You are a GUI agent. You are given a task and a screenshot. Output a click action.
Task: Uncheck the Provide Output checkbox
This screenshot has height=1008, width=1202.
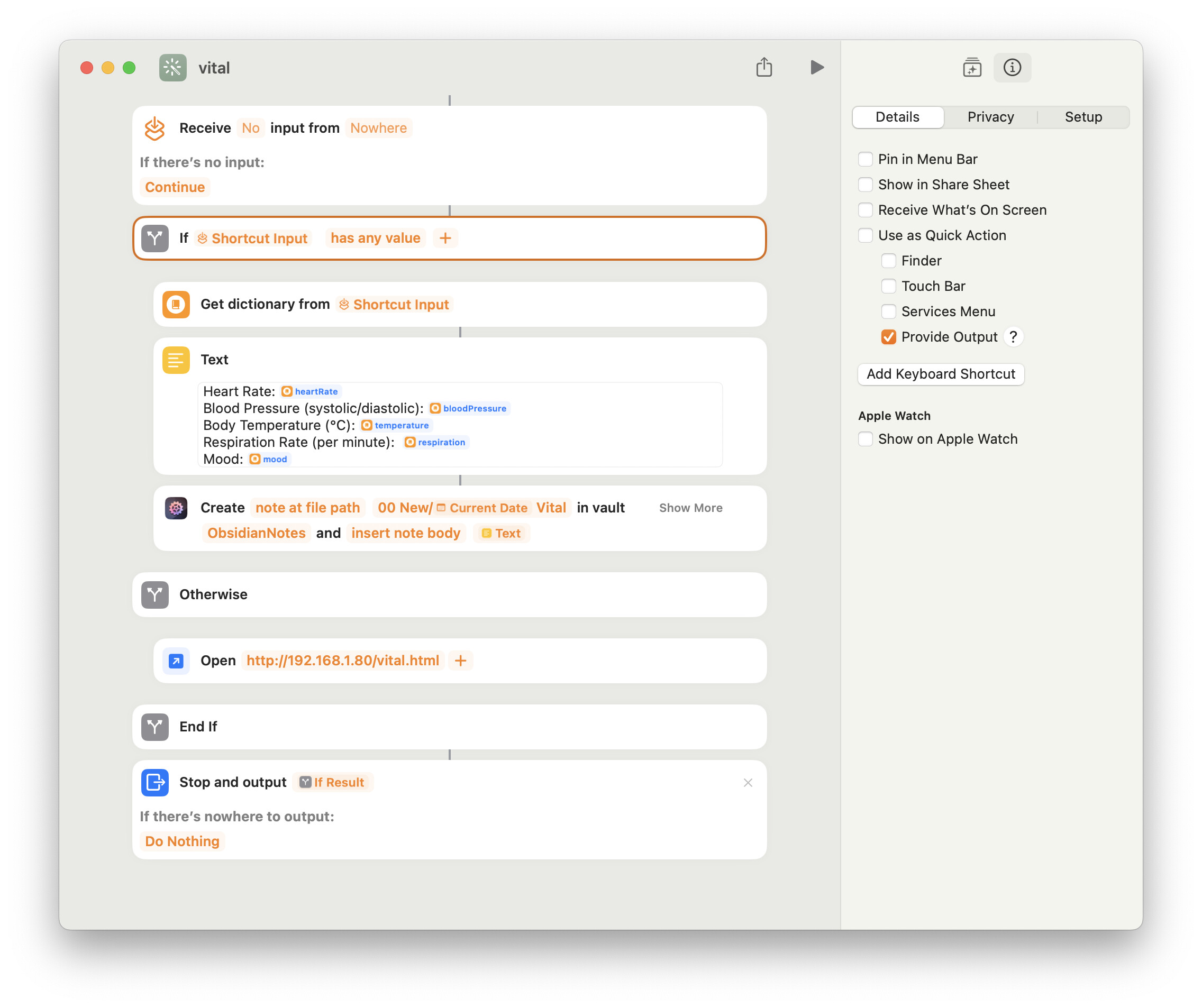point(888,337)
